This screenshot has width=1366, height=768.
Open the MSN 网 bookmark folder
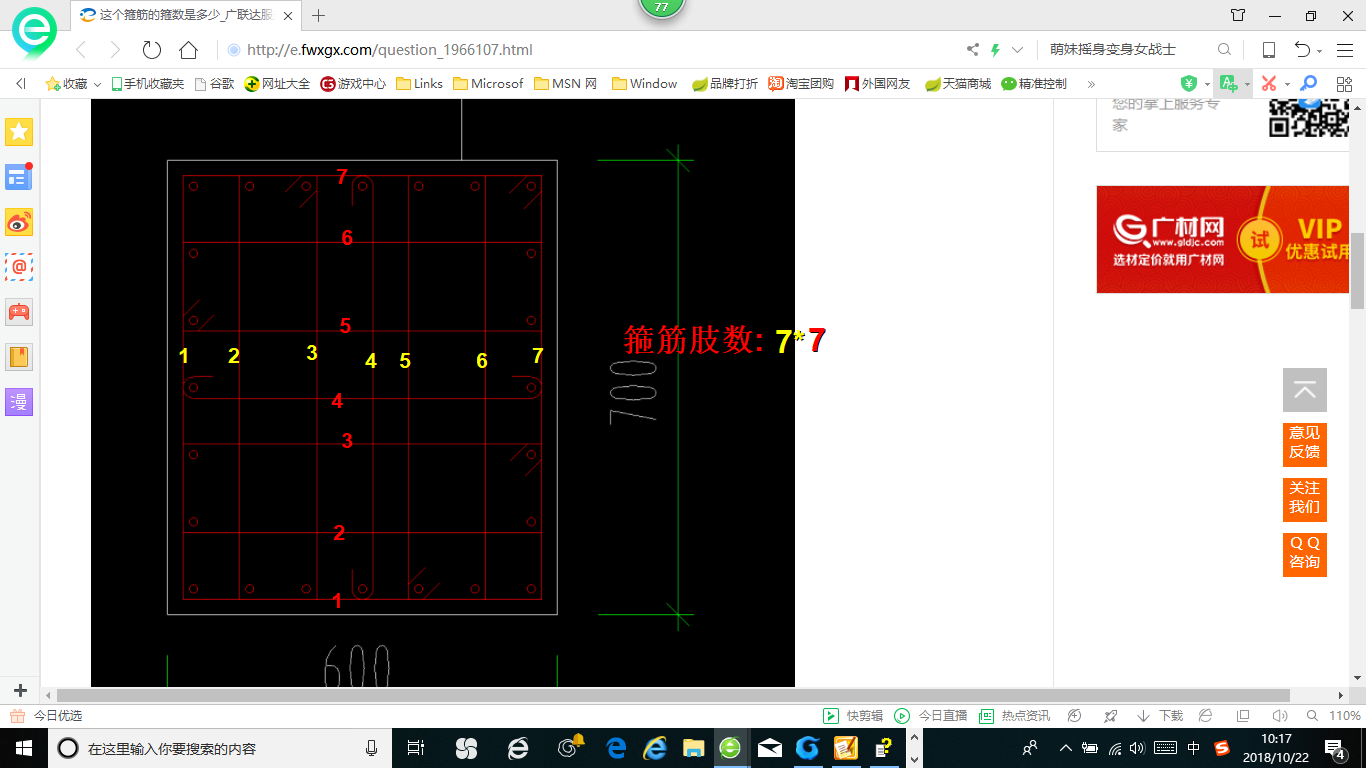pyautogui.click(x=565, y=84)
